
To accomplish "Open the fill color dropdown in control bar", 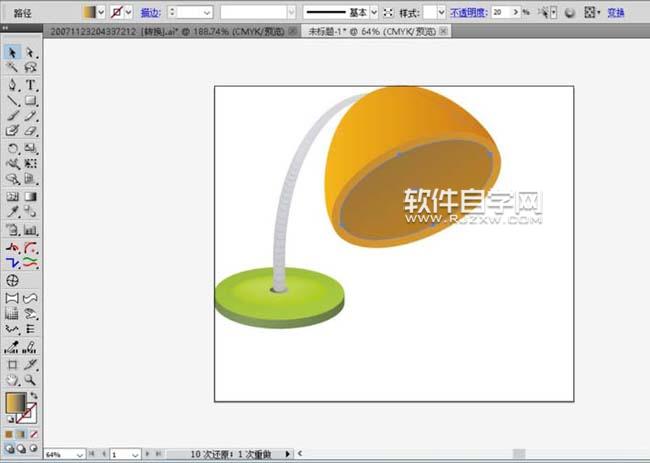I will tap(101, 12).
